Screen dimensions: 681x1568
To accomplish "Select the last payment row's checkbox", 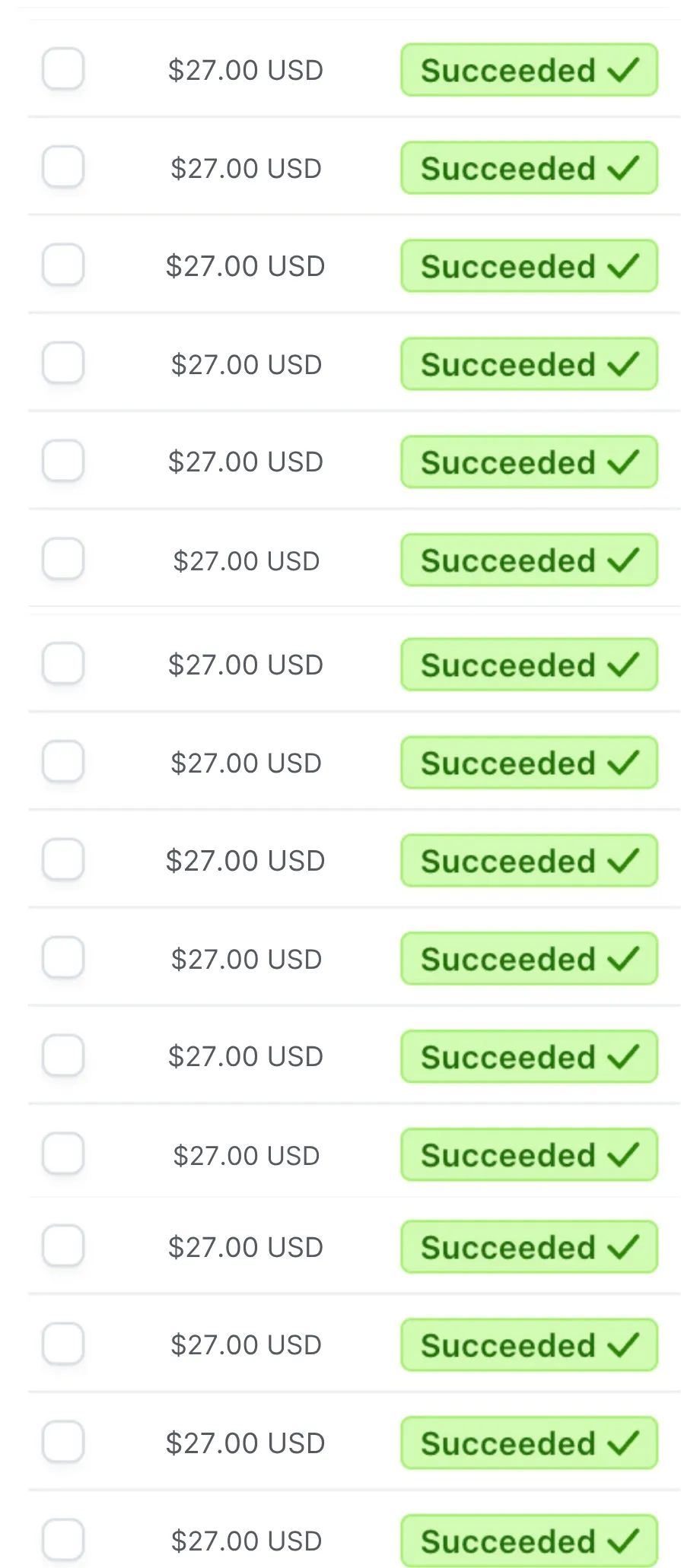I will pyautogui.click(x=63, y=1540).
